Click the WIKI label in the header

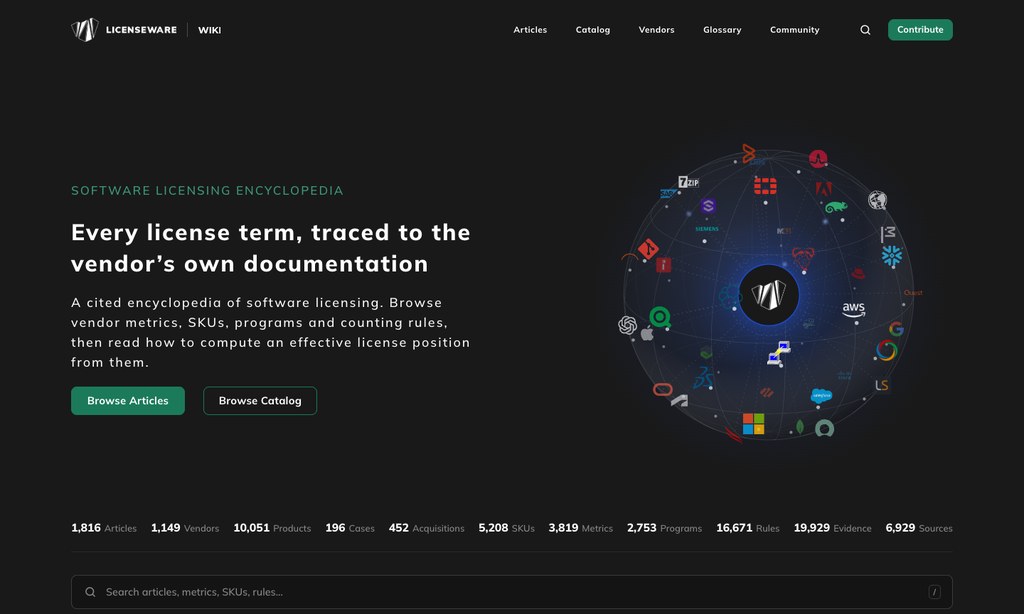[x=210, y=30]
